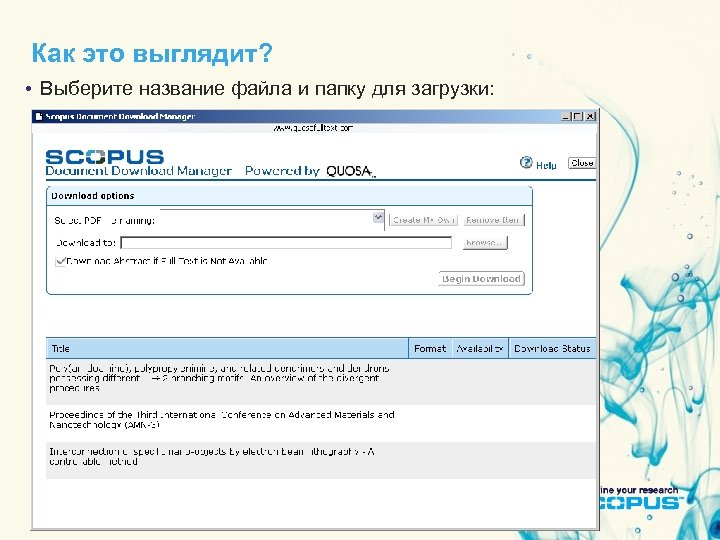
Task: Click the Format column header
Action: click(x=430, y=349)
